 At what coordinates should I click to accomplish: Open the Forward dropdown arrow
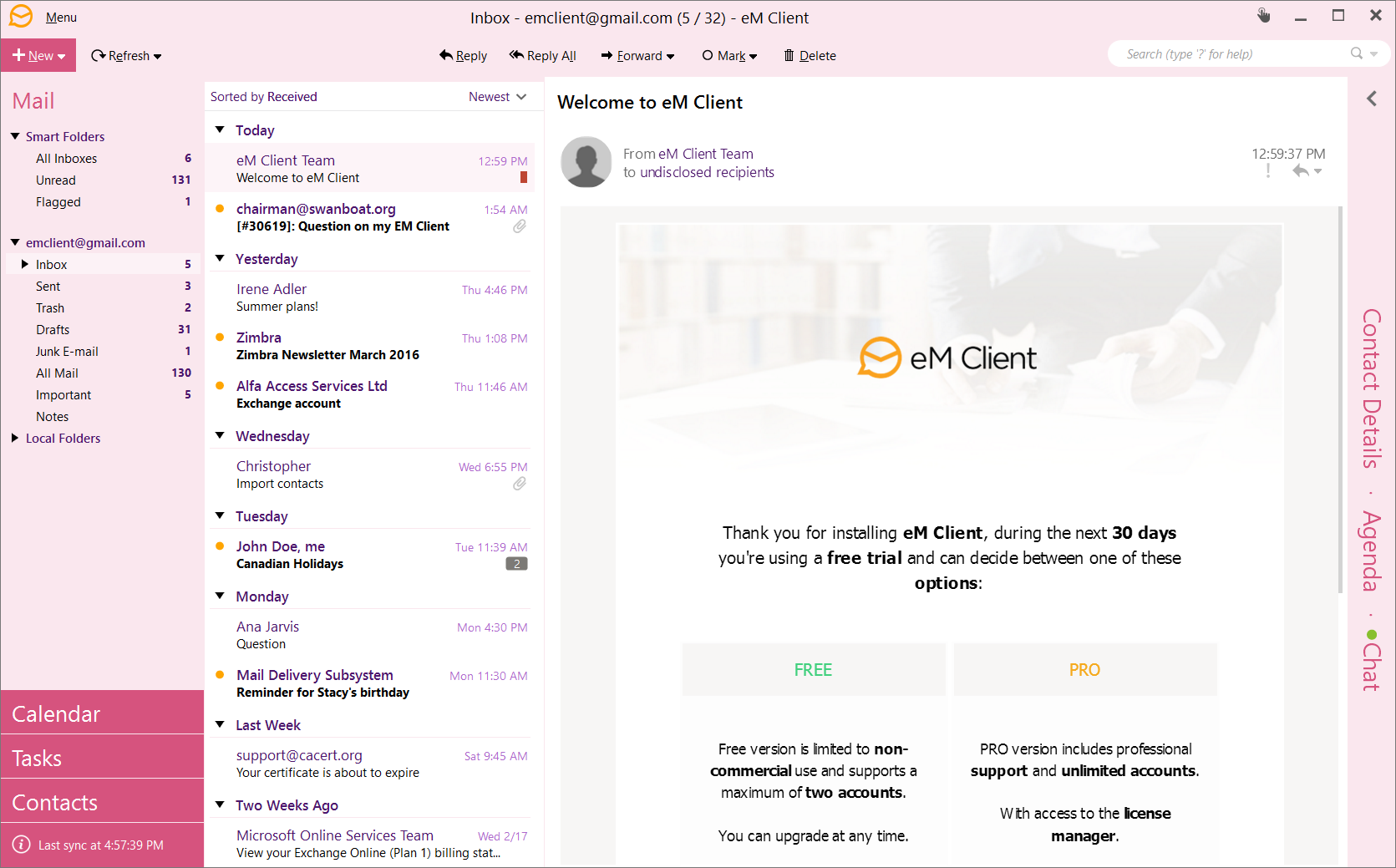pyautogui.click(x=670, y=57)
